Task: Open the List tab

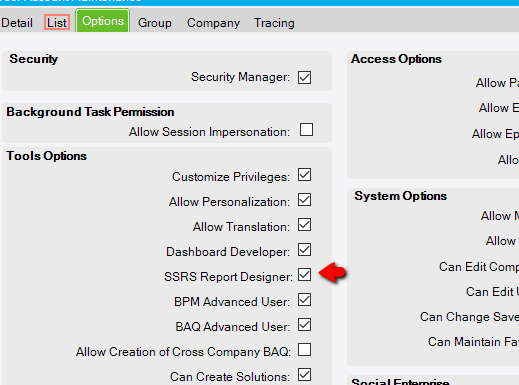Action: pos(57,23)
